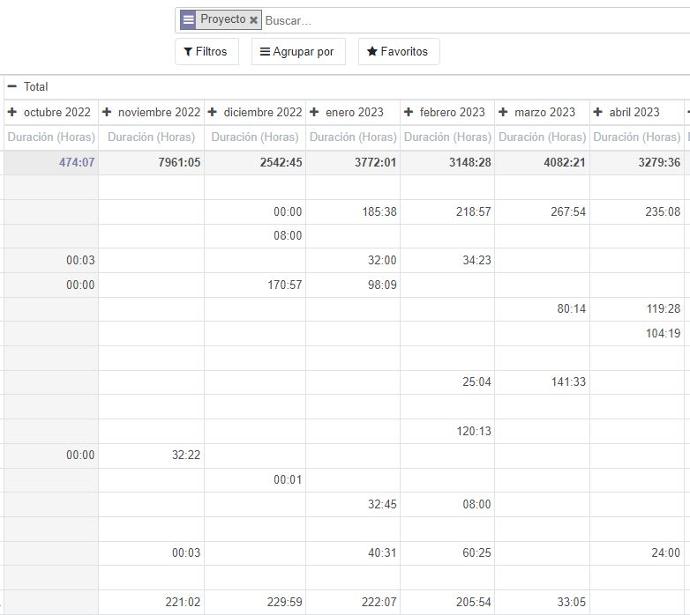This screenshot has height=615, width=690.
Task: Select the cell showing 218:57
Action: [448, 212]
